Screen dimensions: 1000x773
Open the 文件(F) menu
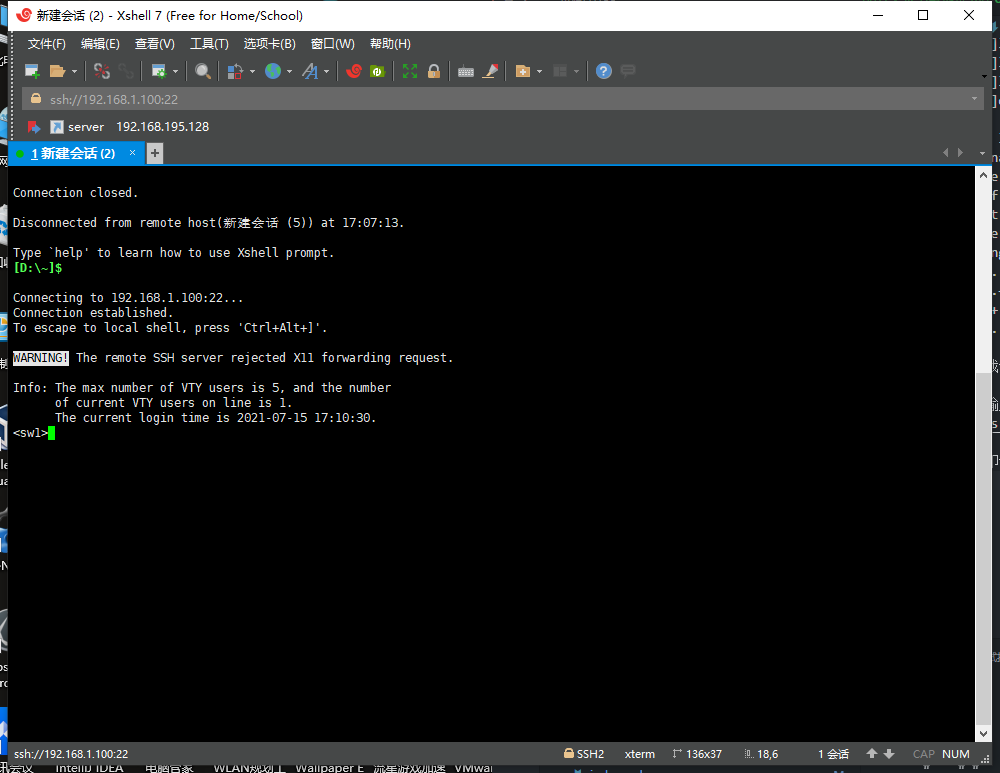click(47, 44)
